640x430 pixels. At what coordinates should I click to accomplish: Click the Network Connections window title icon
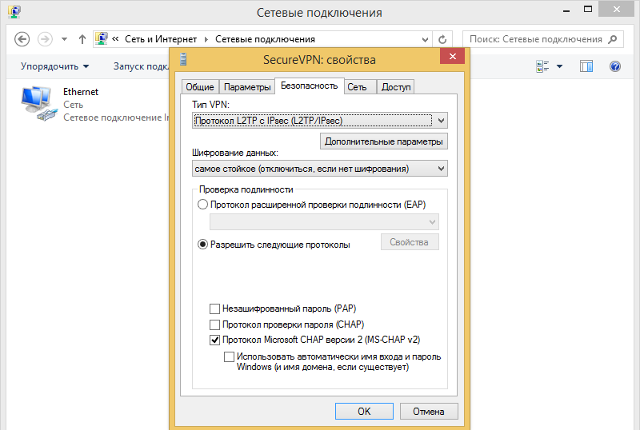click(14, 11)
